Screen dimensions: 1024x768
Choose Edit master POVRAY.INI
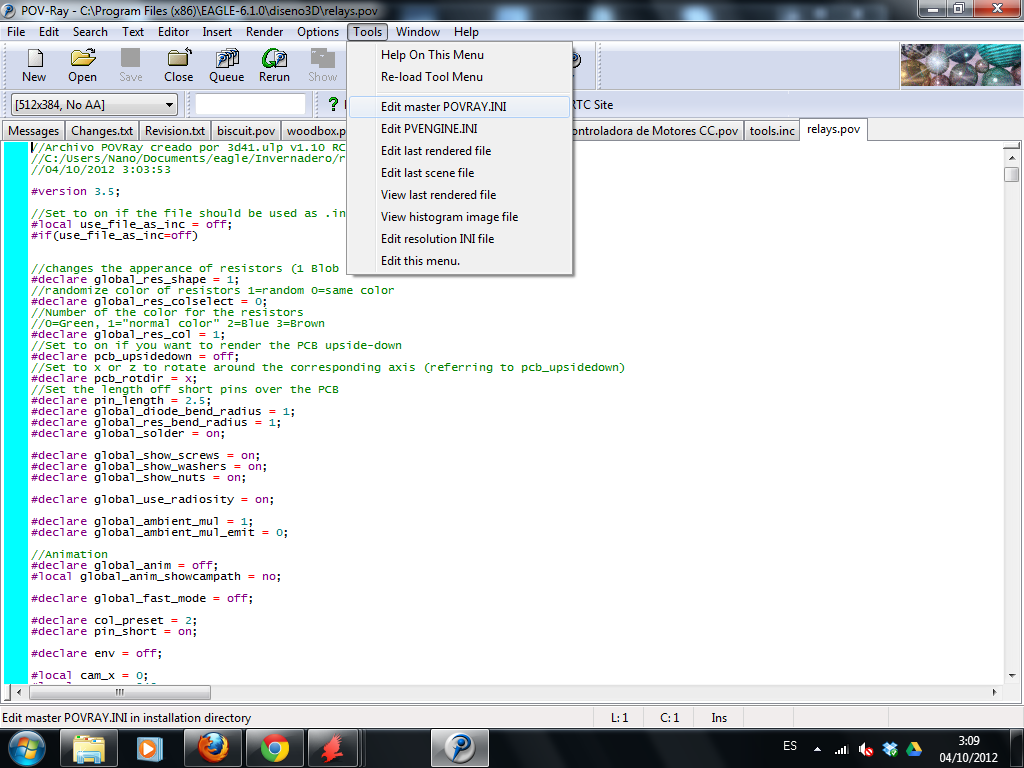pos(460,106)
